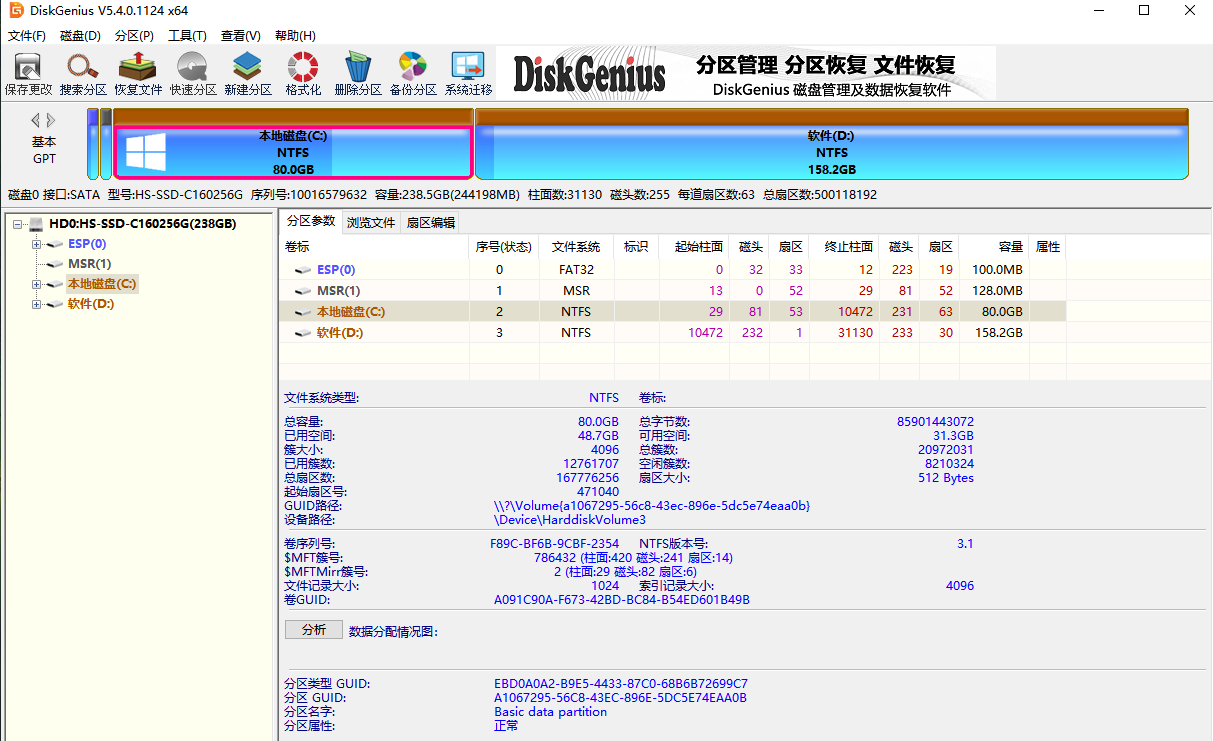Viewport: 1213px width, 741px height.
Task: Expand the 本地磁盘(C:) tree node
Action: [37, 284]
